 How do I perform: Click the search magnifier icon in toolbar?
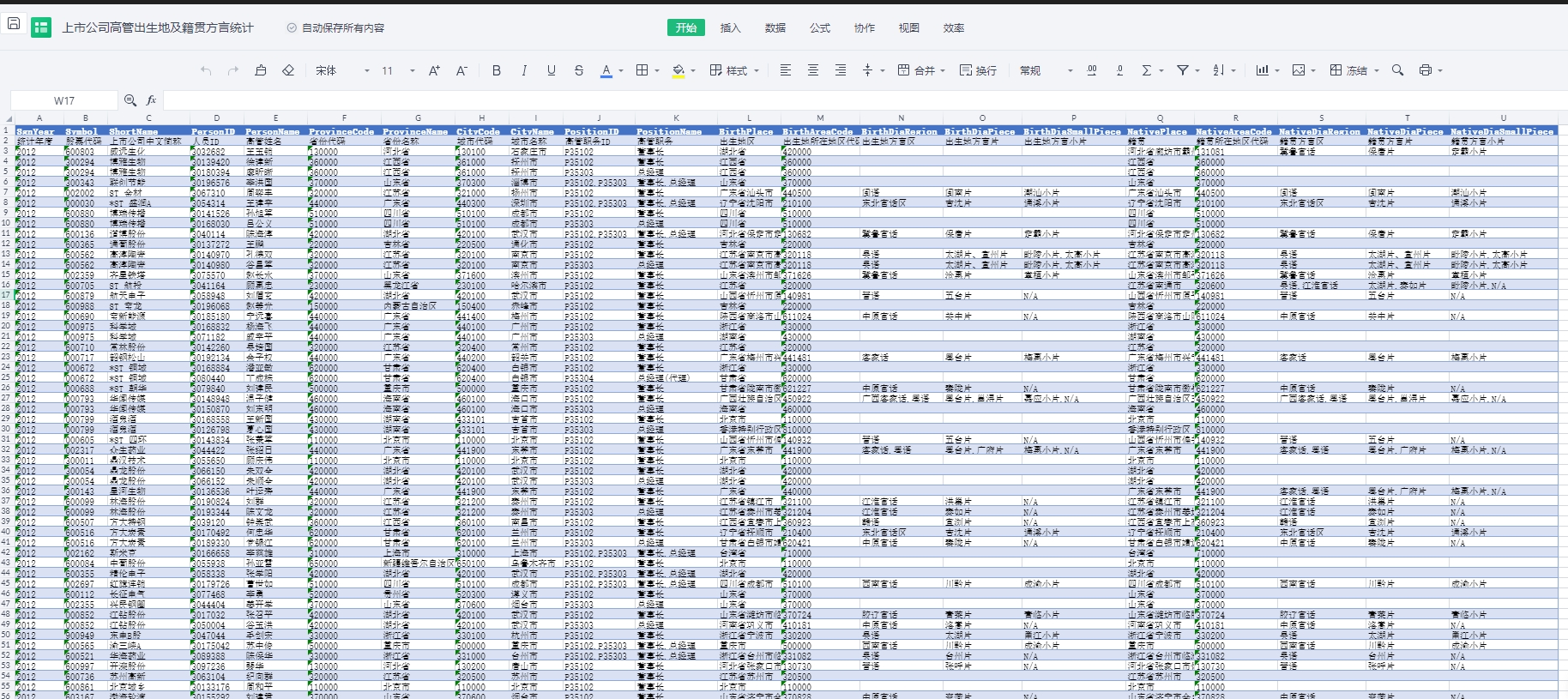(x=1397, y=70)
